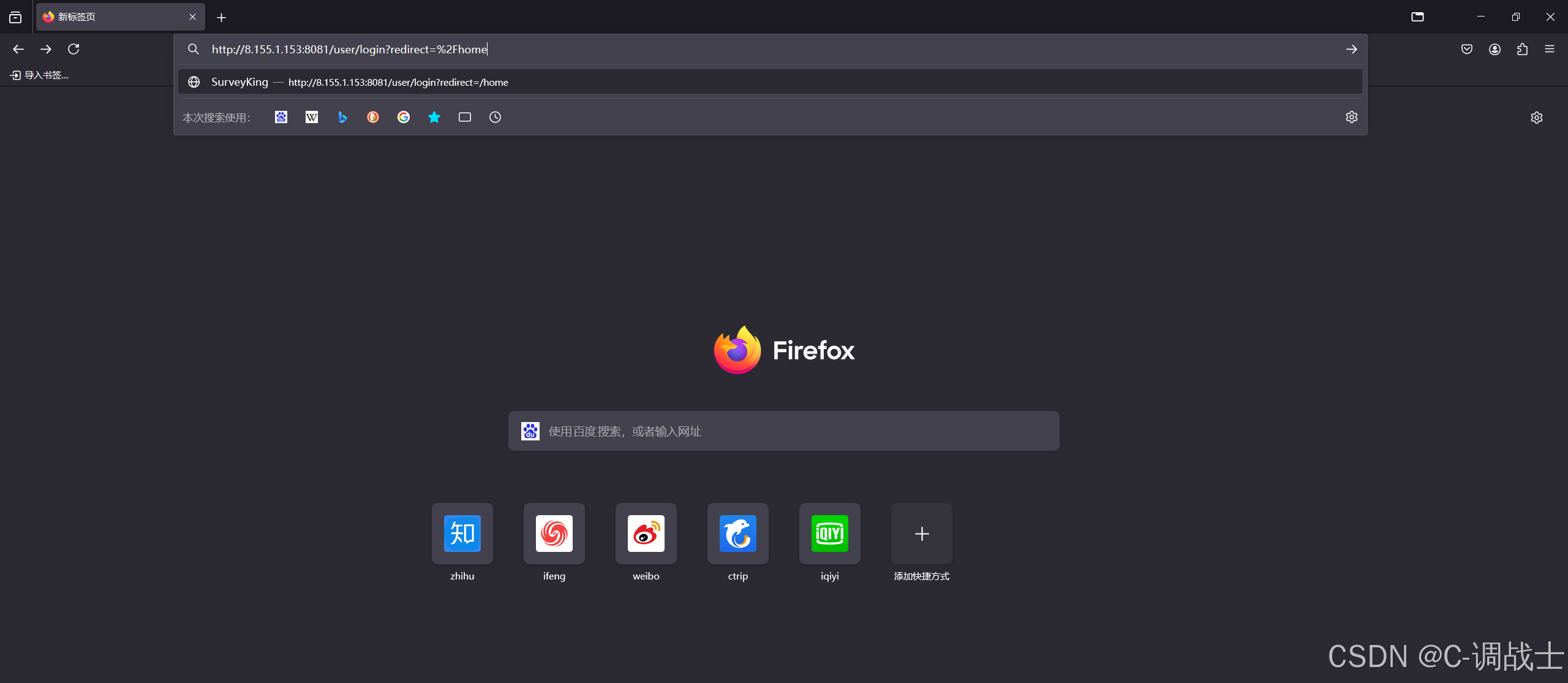Open new tab page customize gear
Screen dimensions: 1568x683
pyautogui.click(x=1536, y=118)
